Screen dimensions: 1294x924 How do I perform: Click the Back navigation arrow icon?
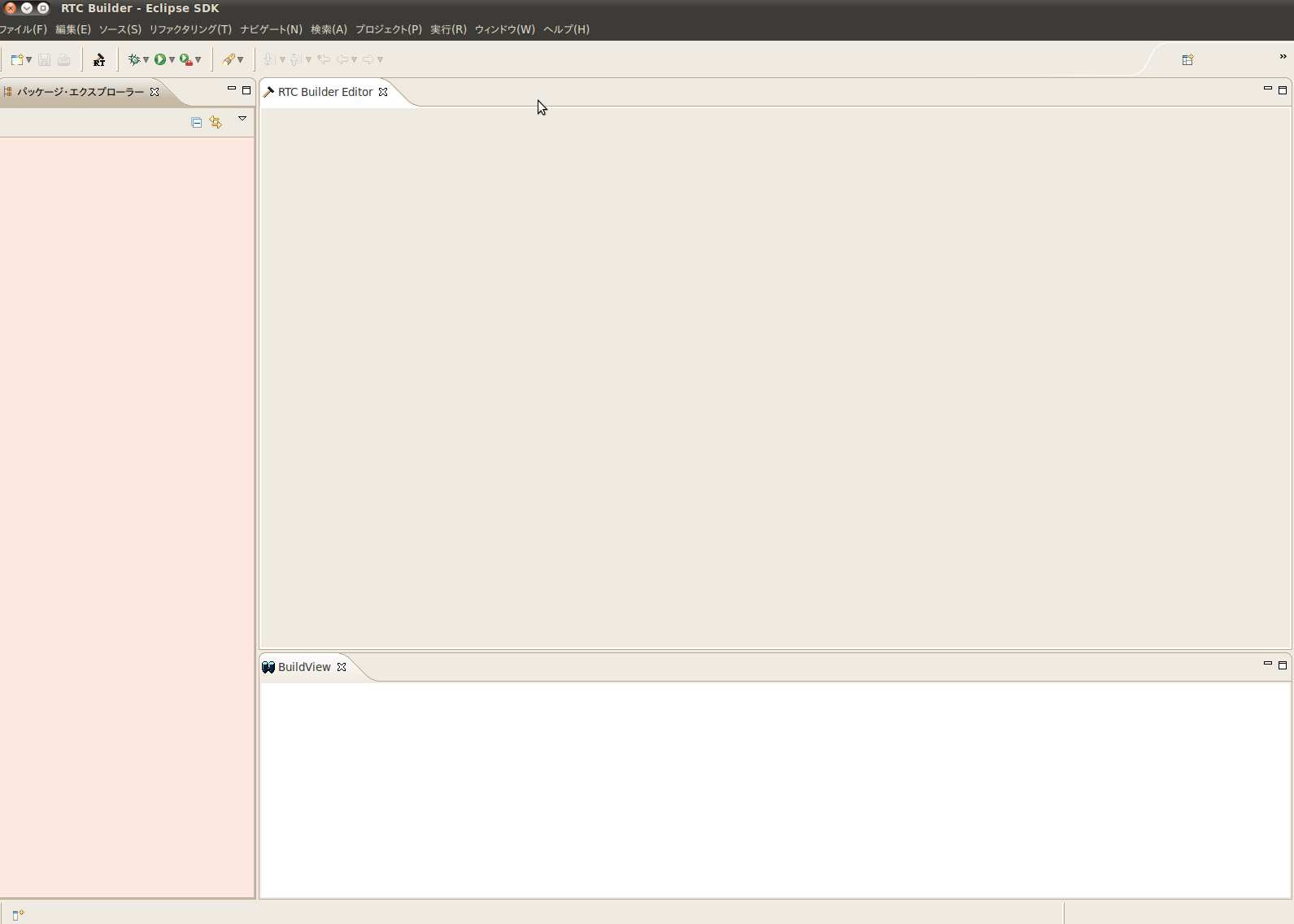click(x=342, y=59)
